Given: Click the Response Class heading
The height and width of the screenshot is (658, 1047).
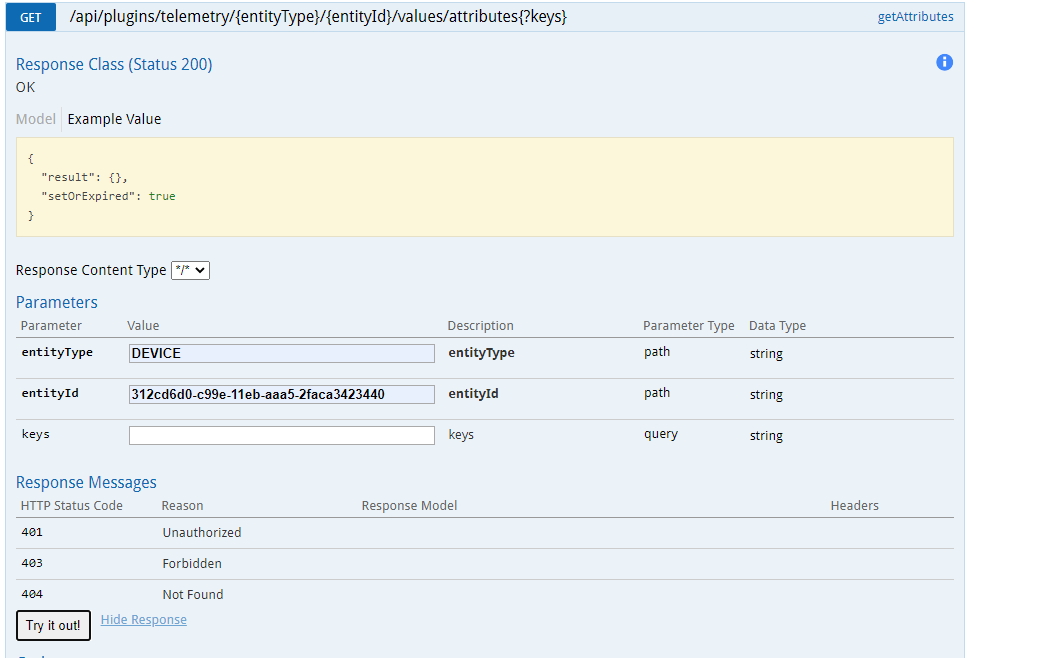Looking at the screenshot, I should tap(113, 64).
